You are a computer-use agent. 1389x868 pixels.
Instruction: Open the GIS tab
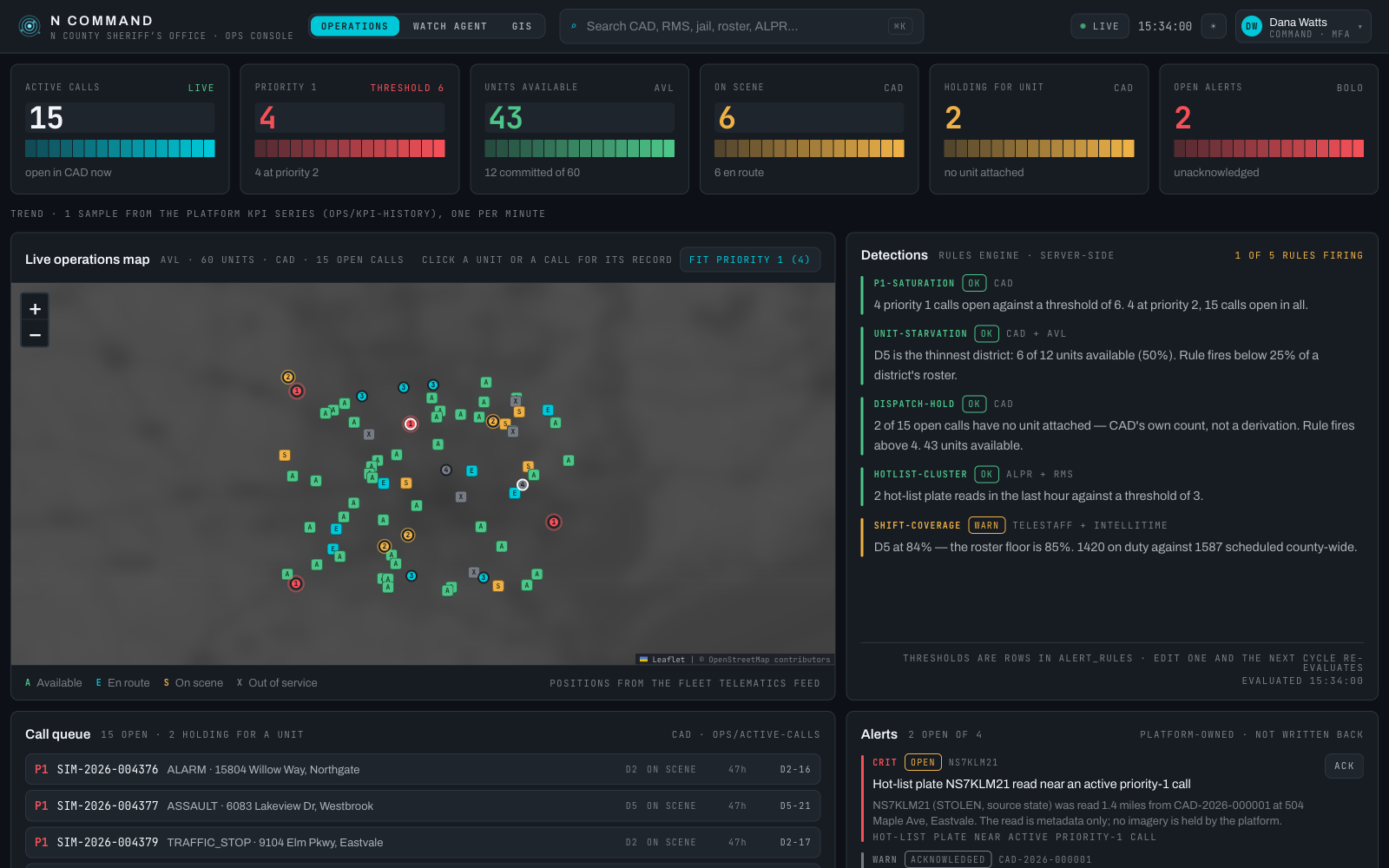pos(522,26)
